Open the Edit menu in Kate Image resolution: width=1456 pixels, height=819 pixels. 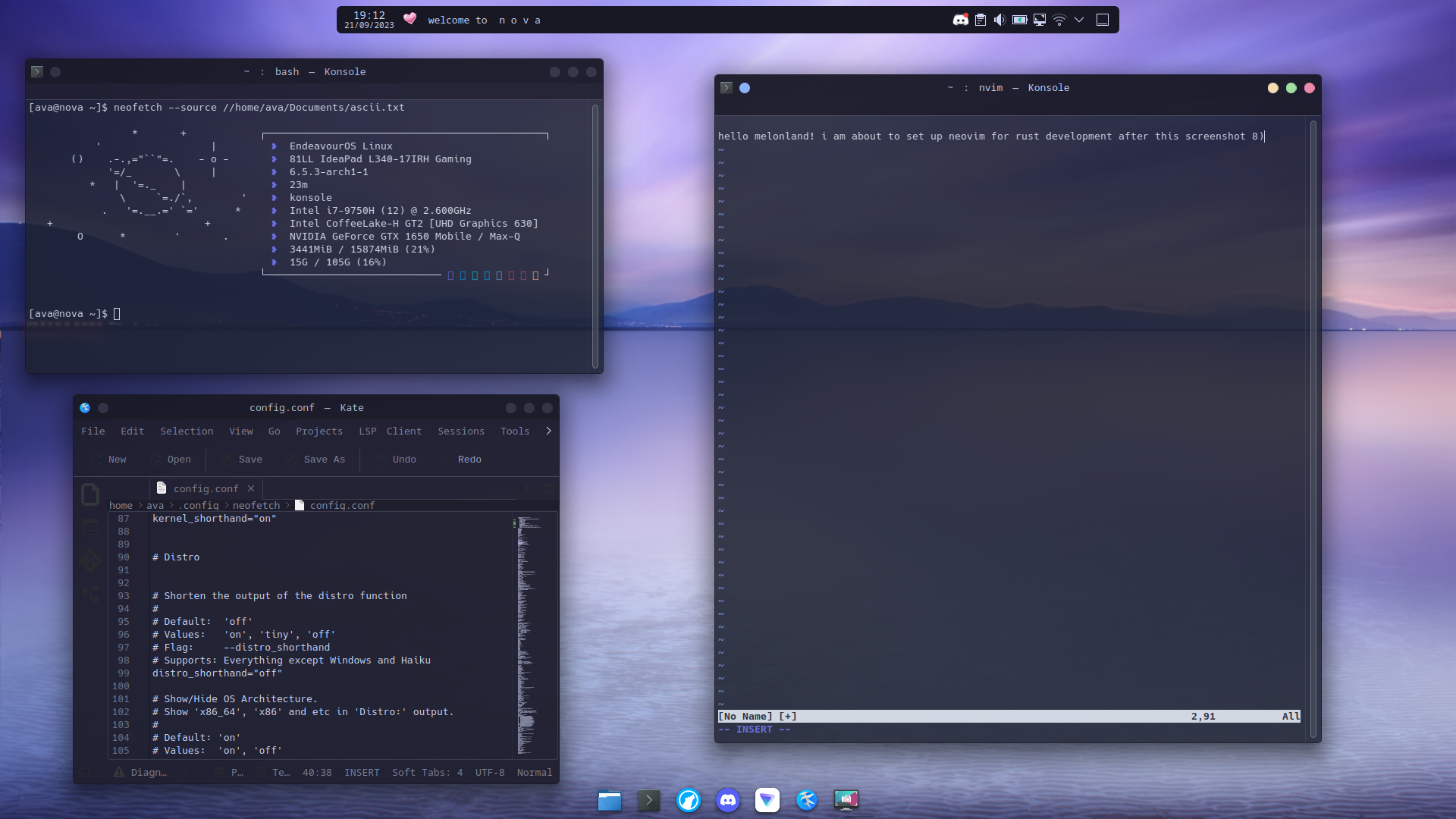pyautogui.click(x=132, y=431)
